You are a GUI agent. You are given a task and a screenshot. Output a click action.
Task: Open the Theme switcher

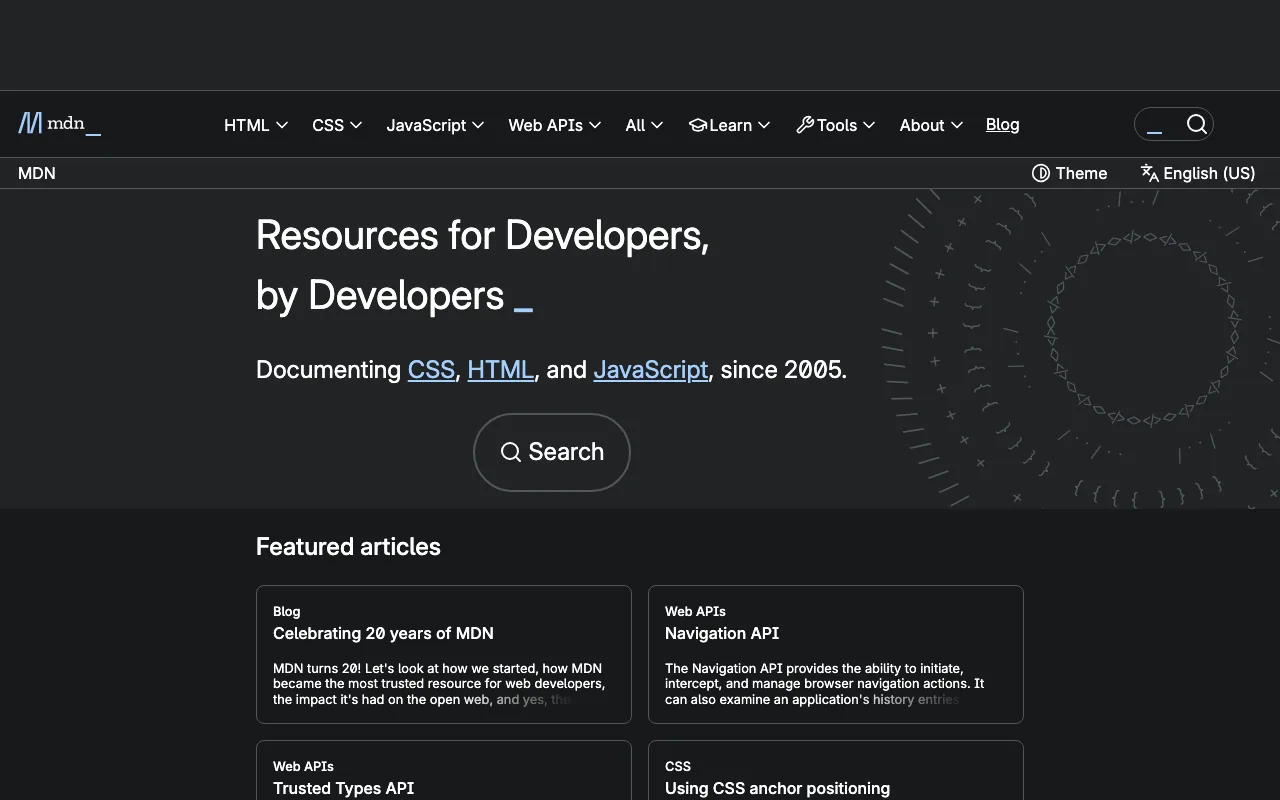(x=1069, y=173)
